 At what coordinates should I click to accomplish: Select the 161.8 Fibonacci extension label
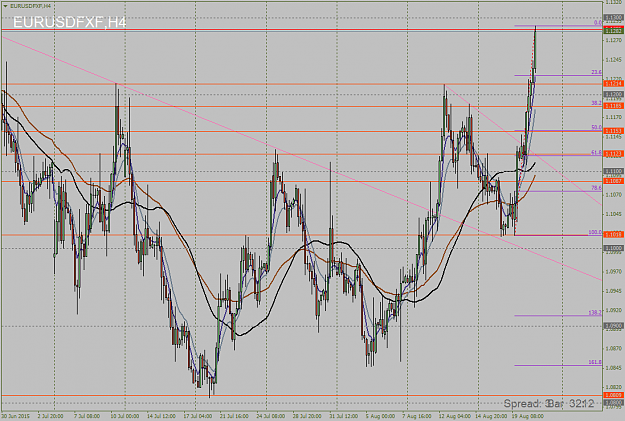tap(595, 362)
